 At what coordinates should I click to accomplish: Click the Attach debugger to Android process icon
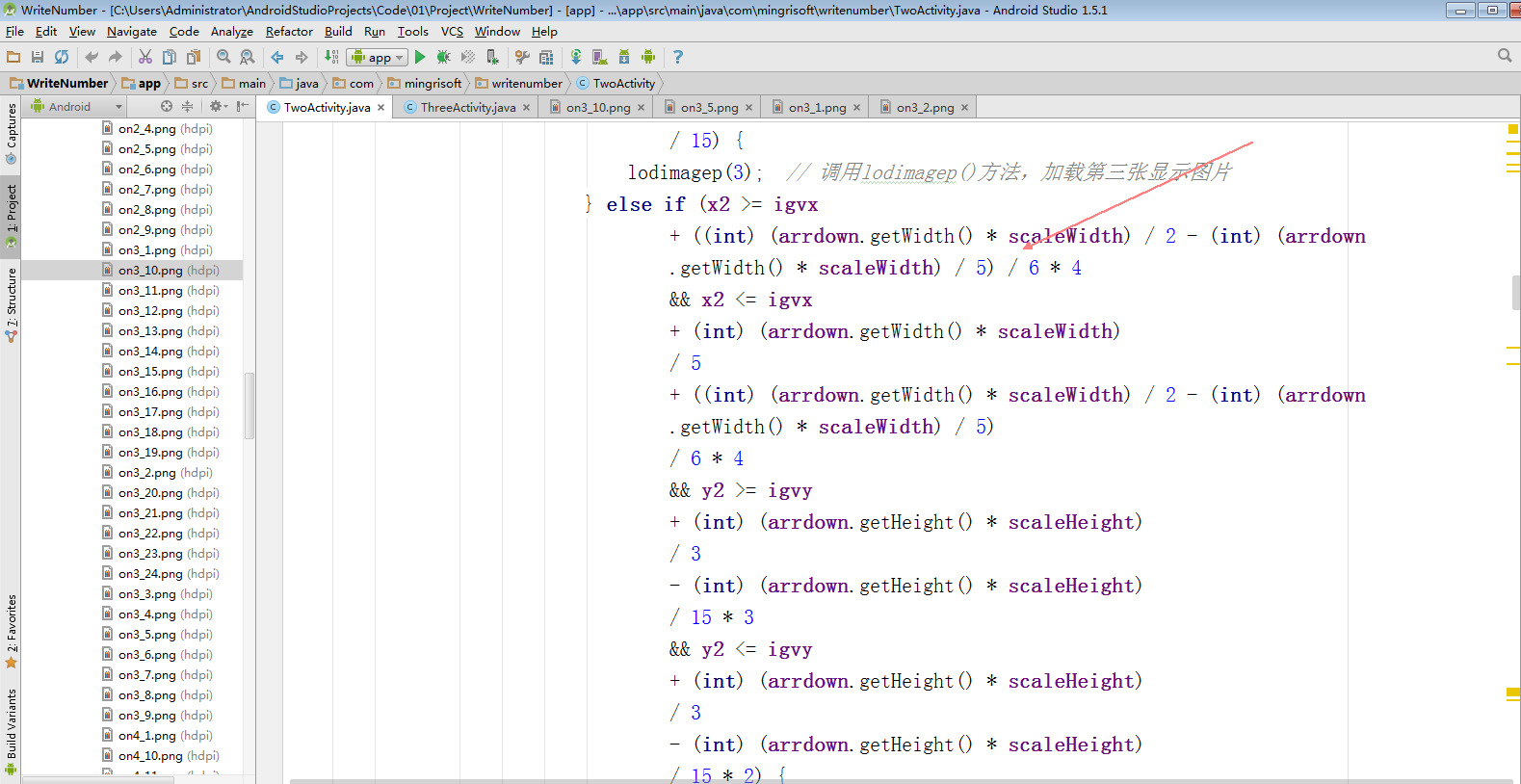tap(492, 57)
